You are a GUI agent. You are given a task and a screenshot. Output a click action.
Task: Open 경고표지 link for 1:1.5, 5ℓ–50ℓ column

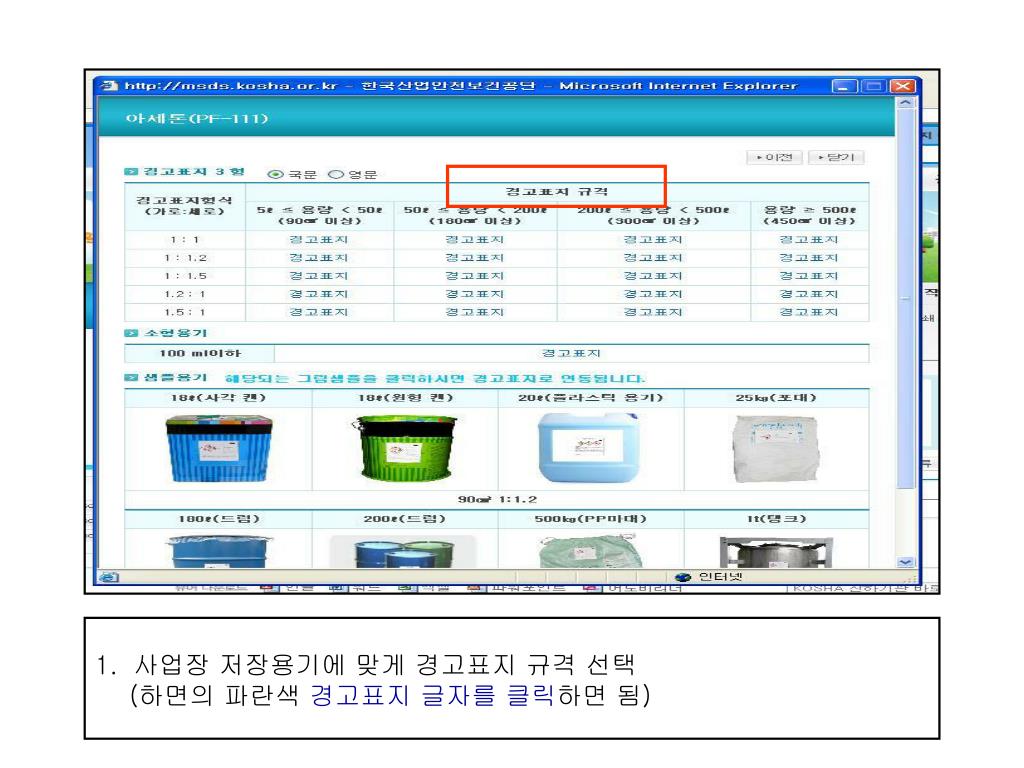click(x=319, y=276)
